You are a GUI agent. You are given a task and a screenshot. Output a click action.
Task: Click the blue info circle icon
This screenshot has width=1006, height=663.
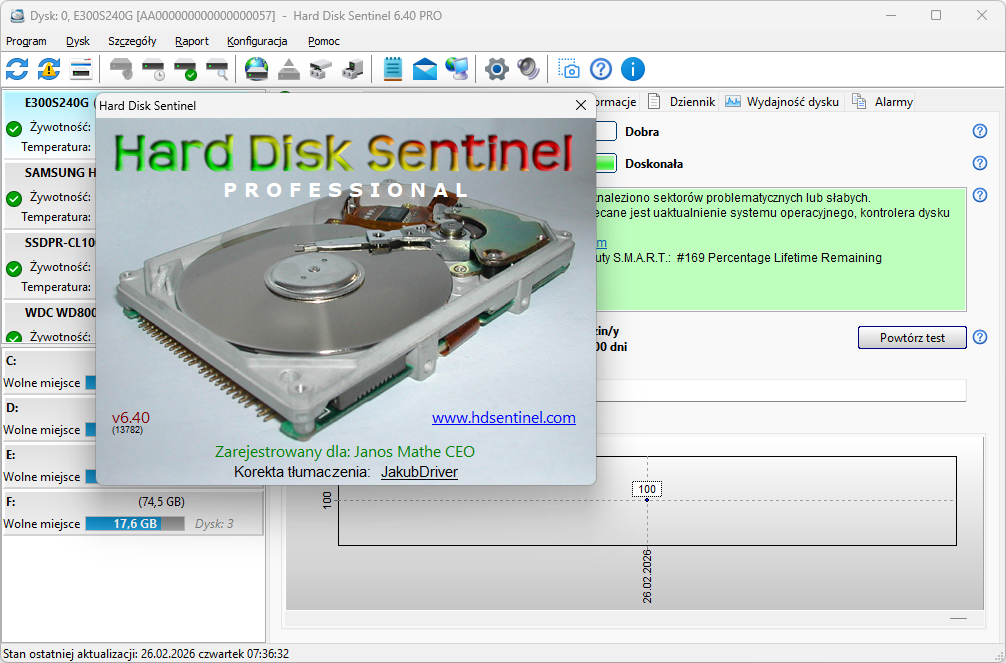click(x=633, y=69)
